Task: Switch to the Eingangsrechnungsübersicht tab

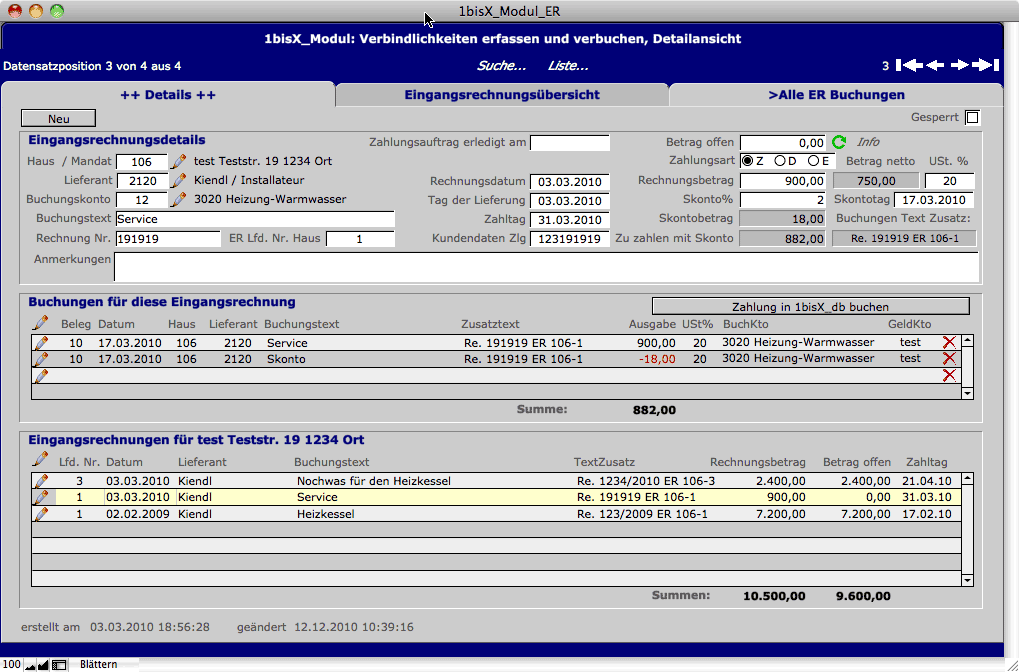Action: (x=501, y=95)
